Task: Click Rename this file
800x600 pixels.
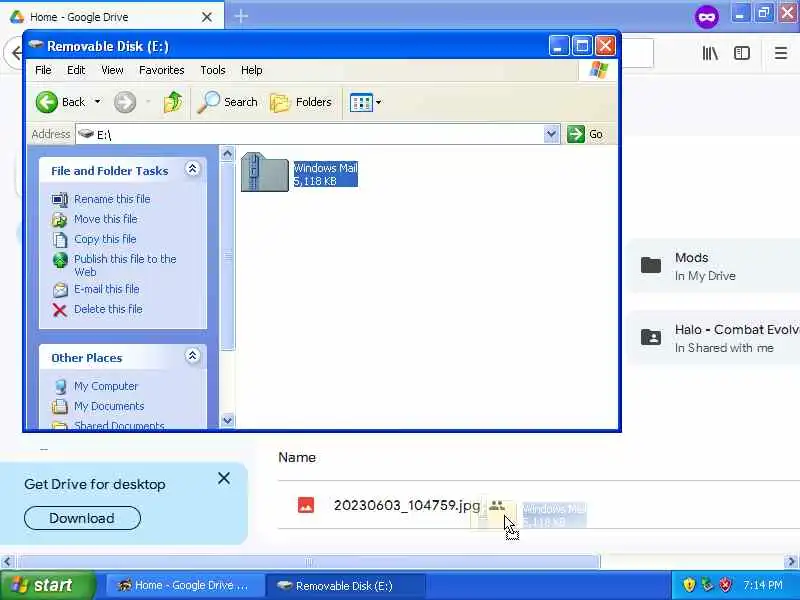Action: point(112,199)
